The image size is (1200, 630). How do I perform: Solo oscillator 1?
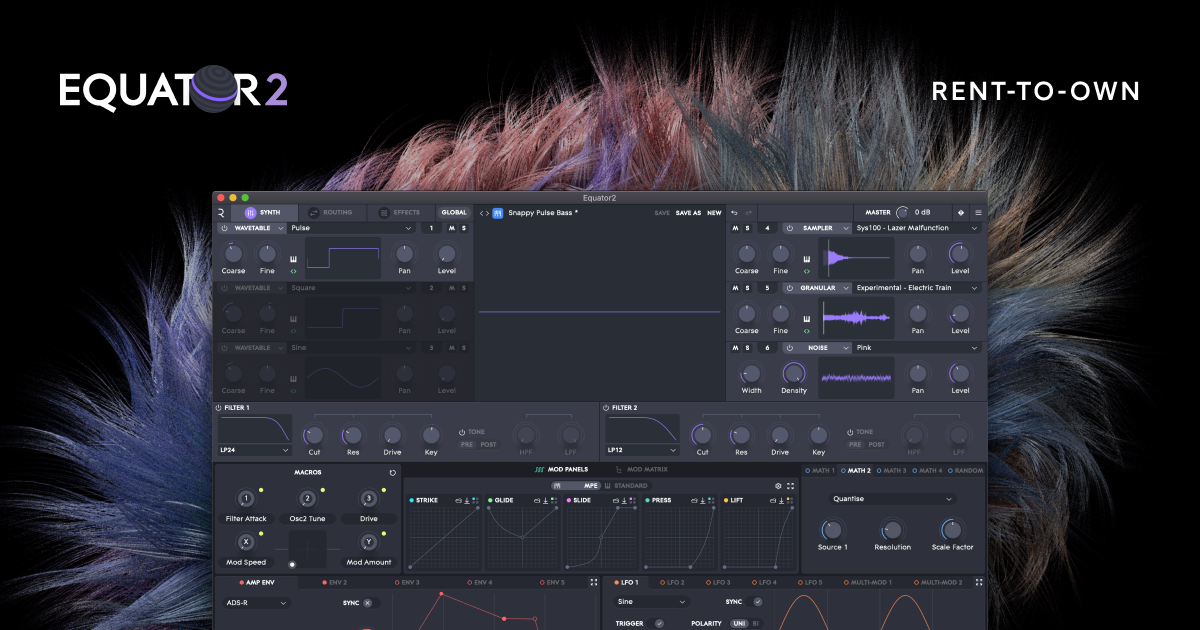point(464,228)
